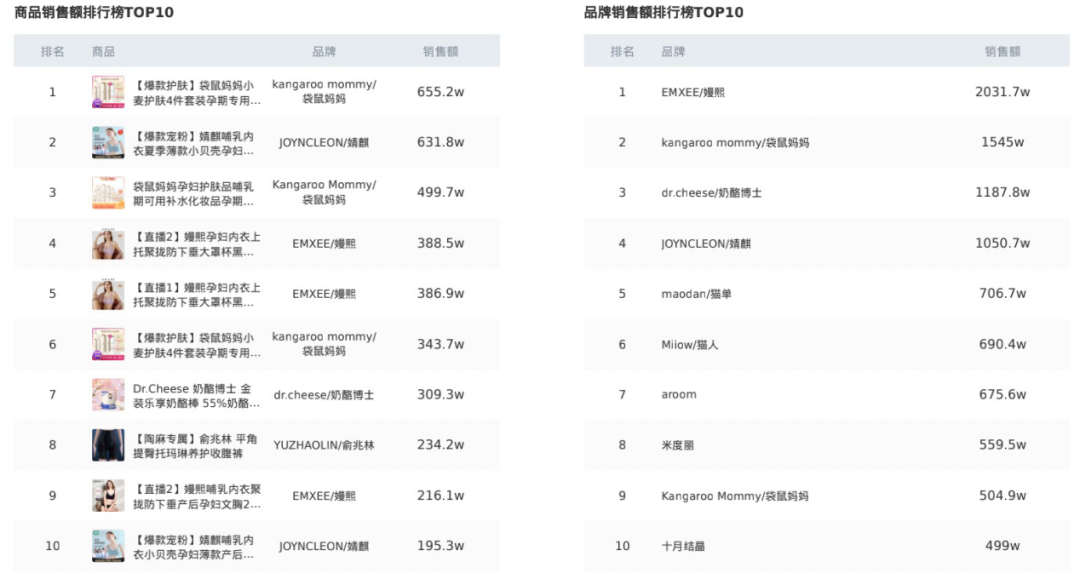Click rank 10 JOYNCLEON product thumbnail
Viewport: 1080px width, 579px height.
pyautogui.click(x=108, y=546)
